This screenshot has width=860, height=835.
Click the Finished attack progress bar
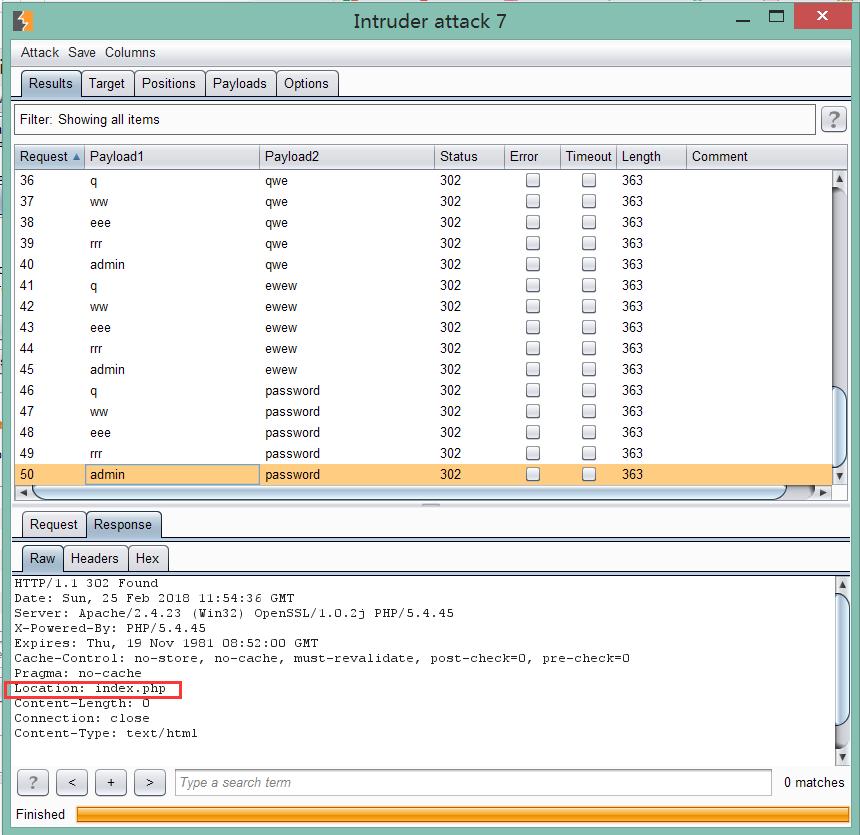pyautogui.click(x=460, y=814)
